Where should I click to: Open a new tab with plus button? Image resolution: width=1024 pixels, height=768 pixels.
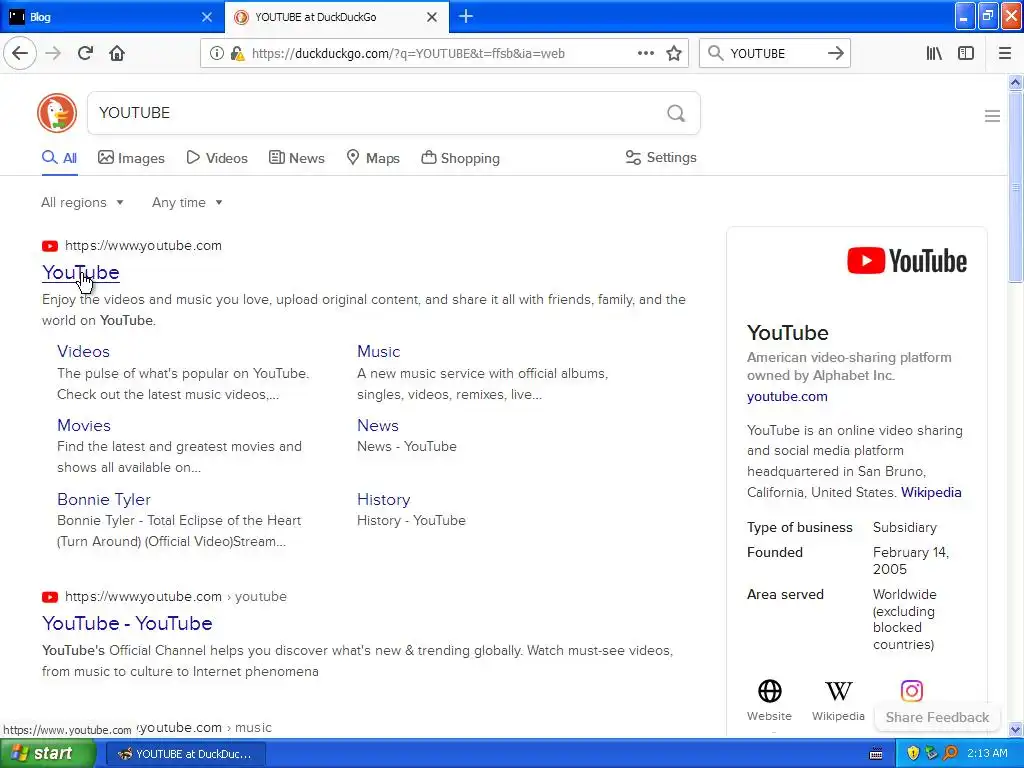click(x=466, y=17)
